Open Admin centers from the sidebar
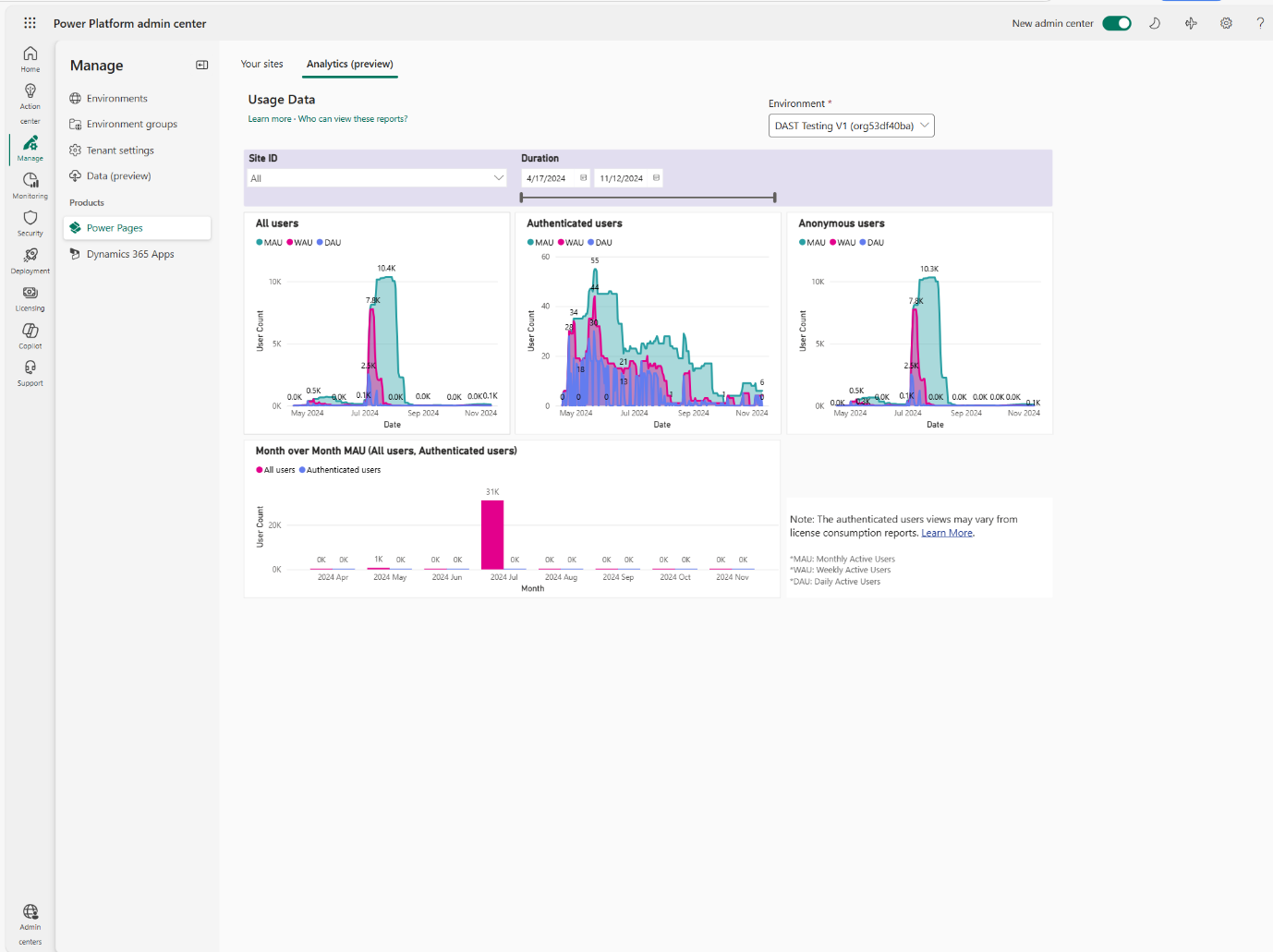Image resolution: width=1273 pixels, height=952 pixels. 30,922
